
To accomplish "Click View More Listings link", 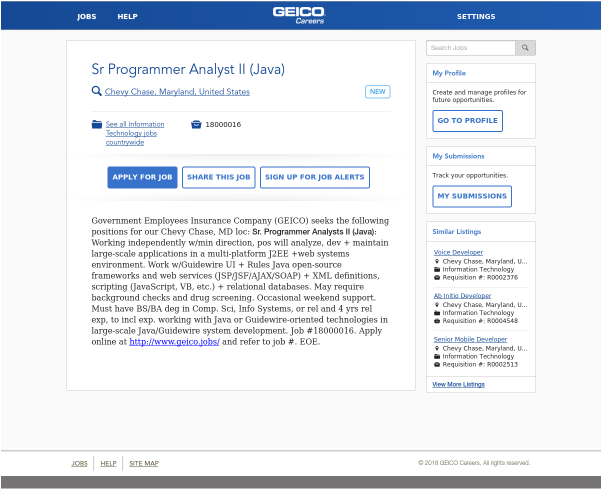I will pyautogui.click(x=458, y=384).
